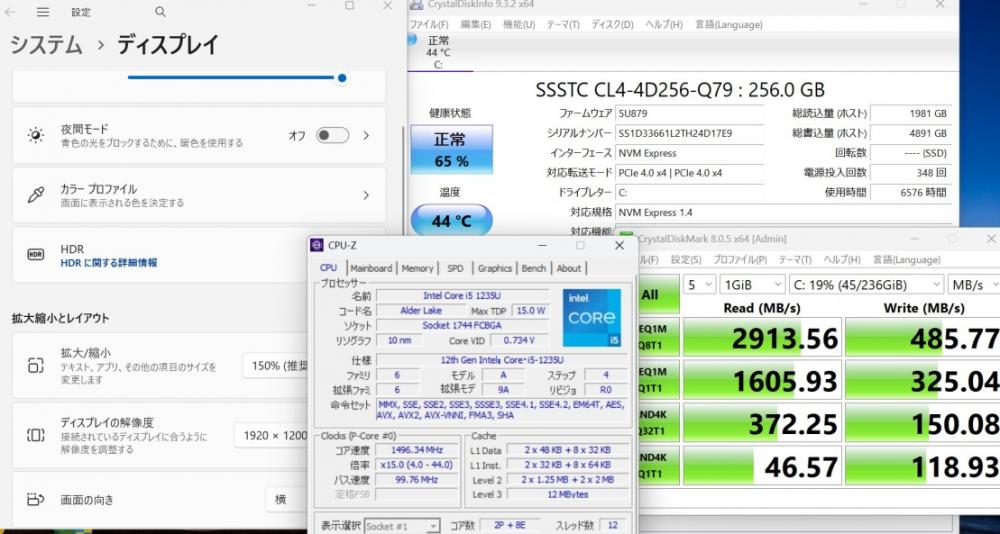This screenshot has width=1000, height=534.
Task: Open CrystalDiskInfo Edit (編集) menu
Action: [x=476, y=24]
